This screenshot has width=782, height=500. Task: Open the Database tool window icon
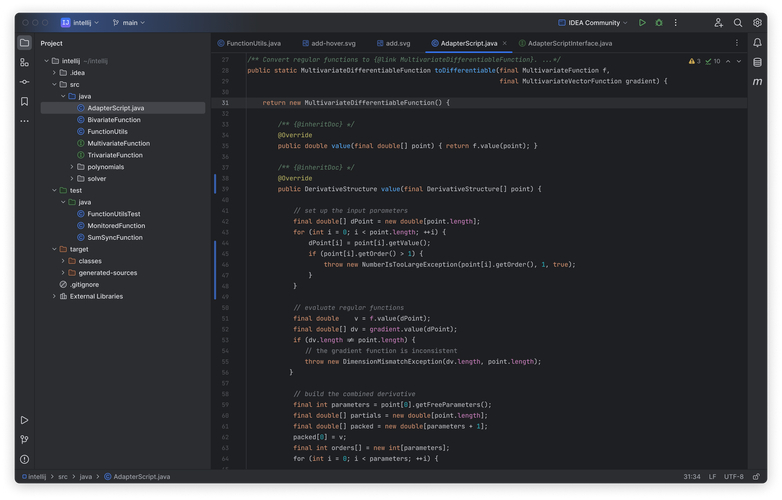pyautogui.click(x=757, y=62)
